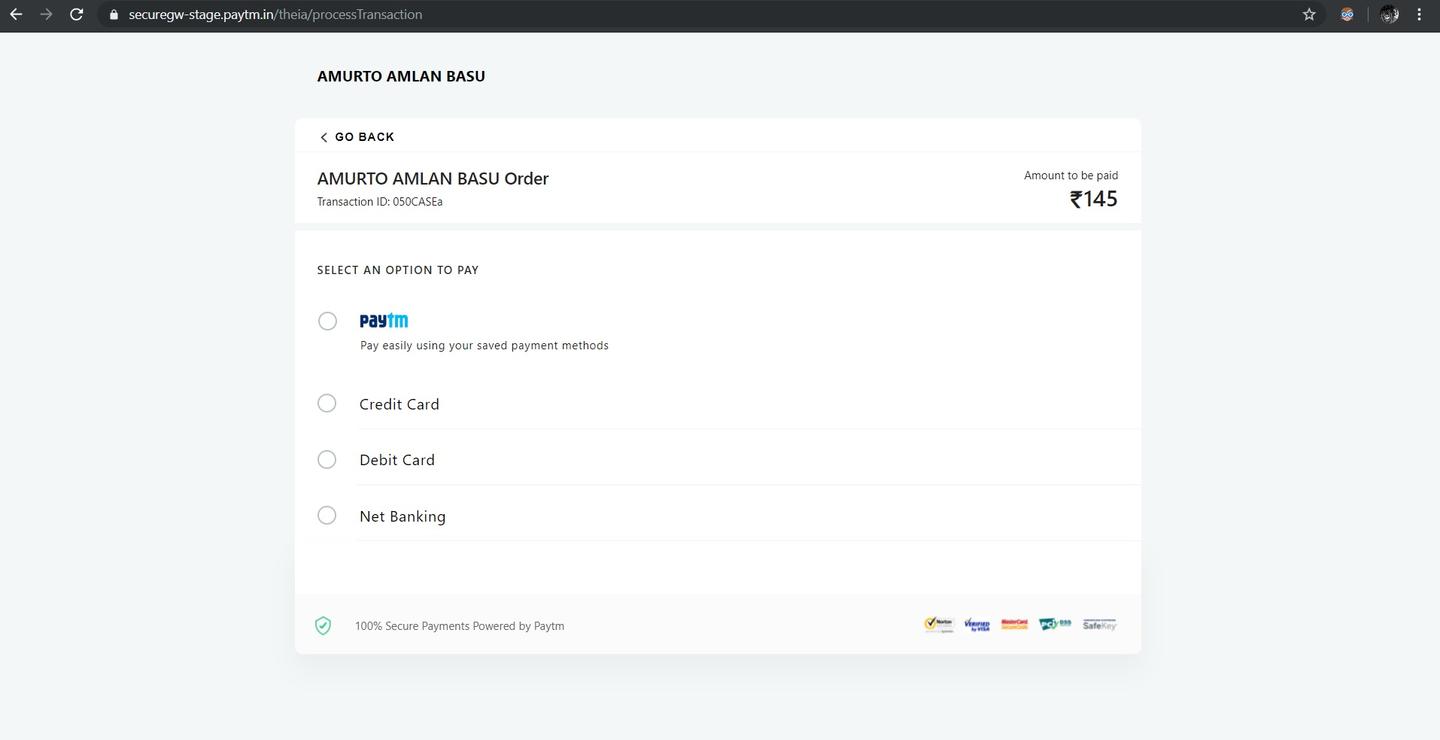1440x740 pixels.
Task: Click the PCI DSS badge
Action: pyautogui.click(x=1055, y=624)
